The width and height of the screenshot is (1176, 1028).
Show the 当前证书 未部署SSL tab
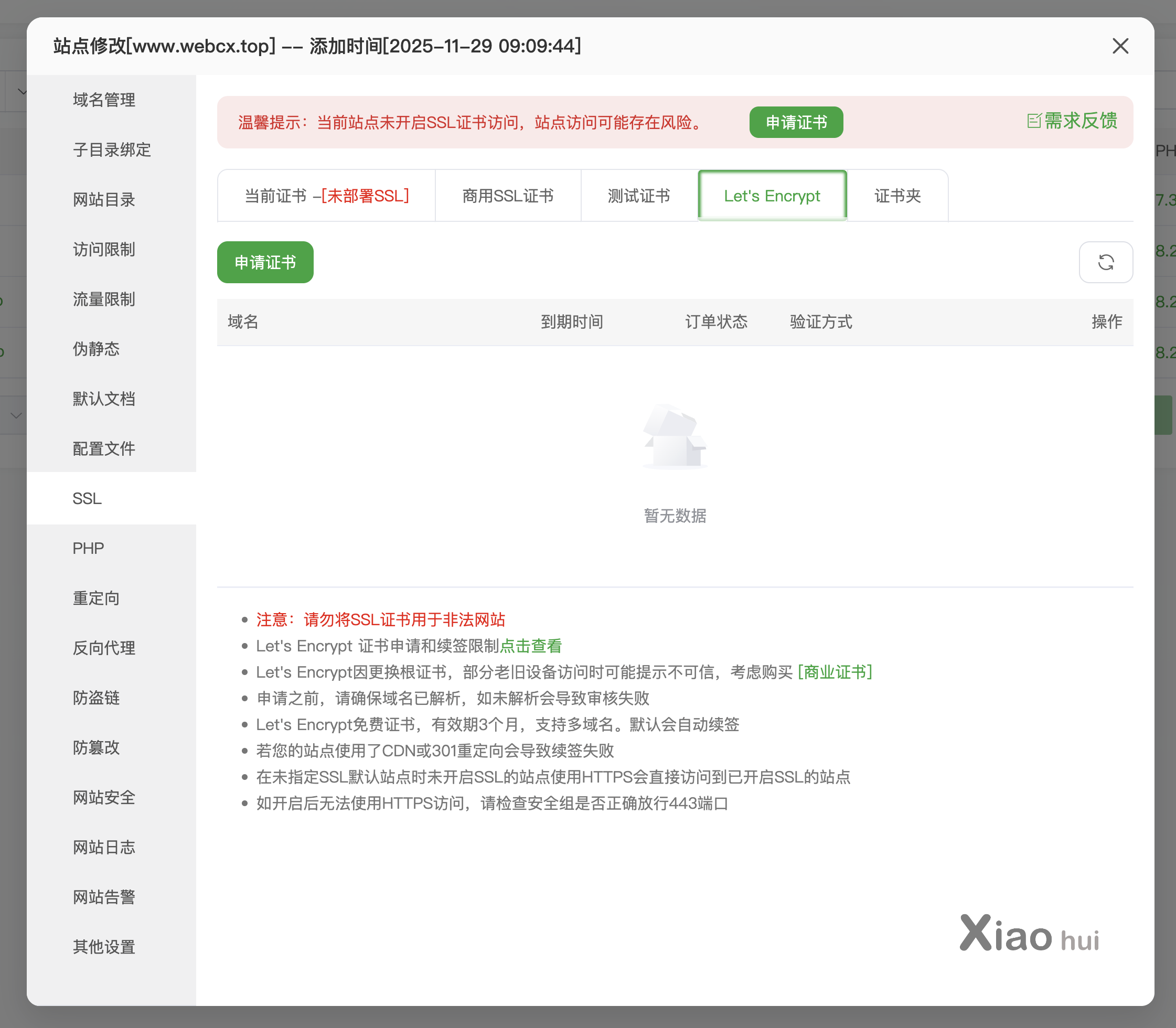tap(326, 196)
